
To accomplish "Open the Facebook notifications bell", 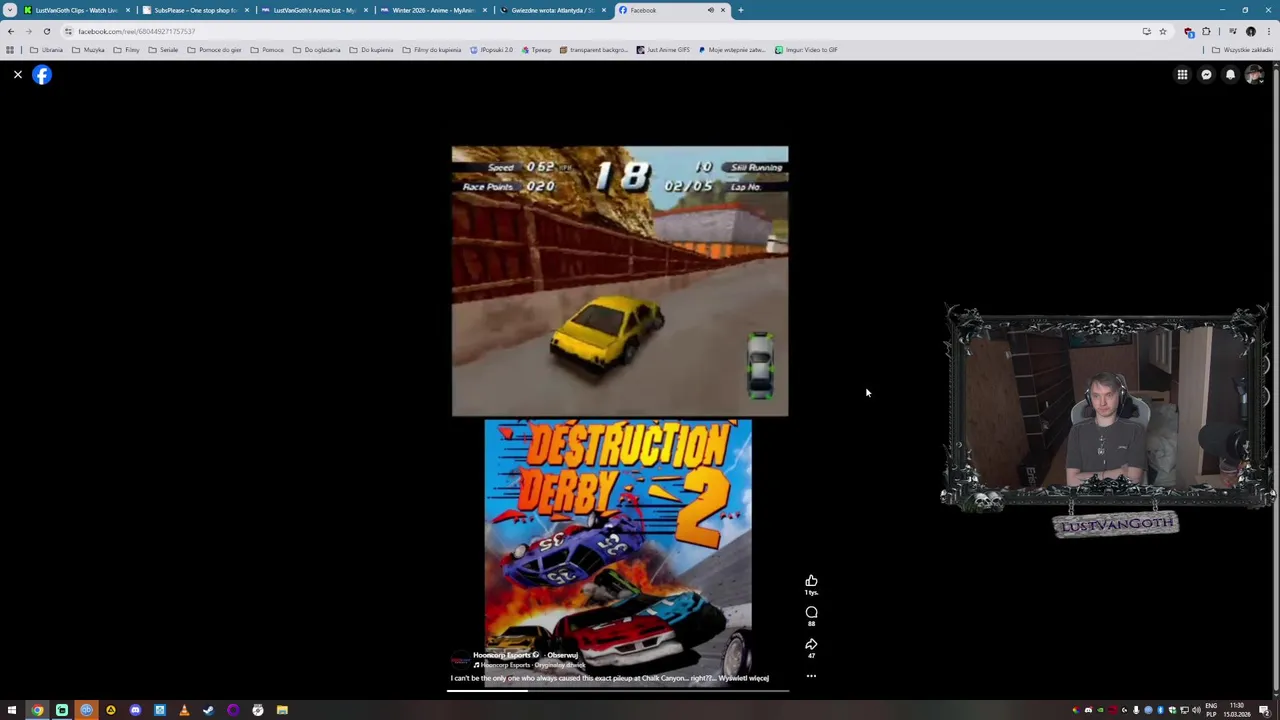I will [x=1230, y=74].
